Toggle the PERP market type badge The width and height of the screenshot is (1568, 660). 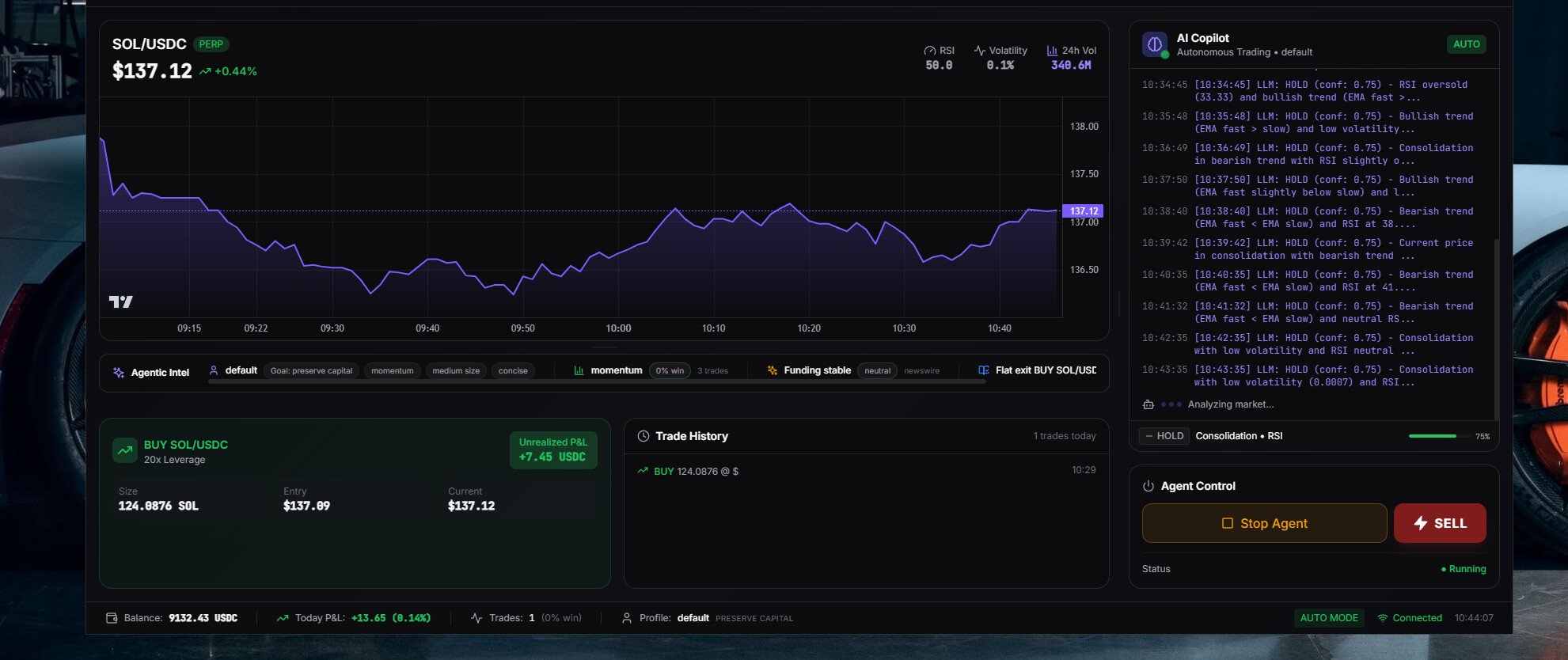coord(211,44)
